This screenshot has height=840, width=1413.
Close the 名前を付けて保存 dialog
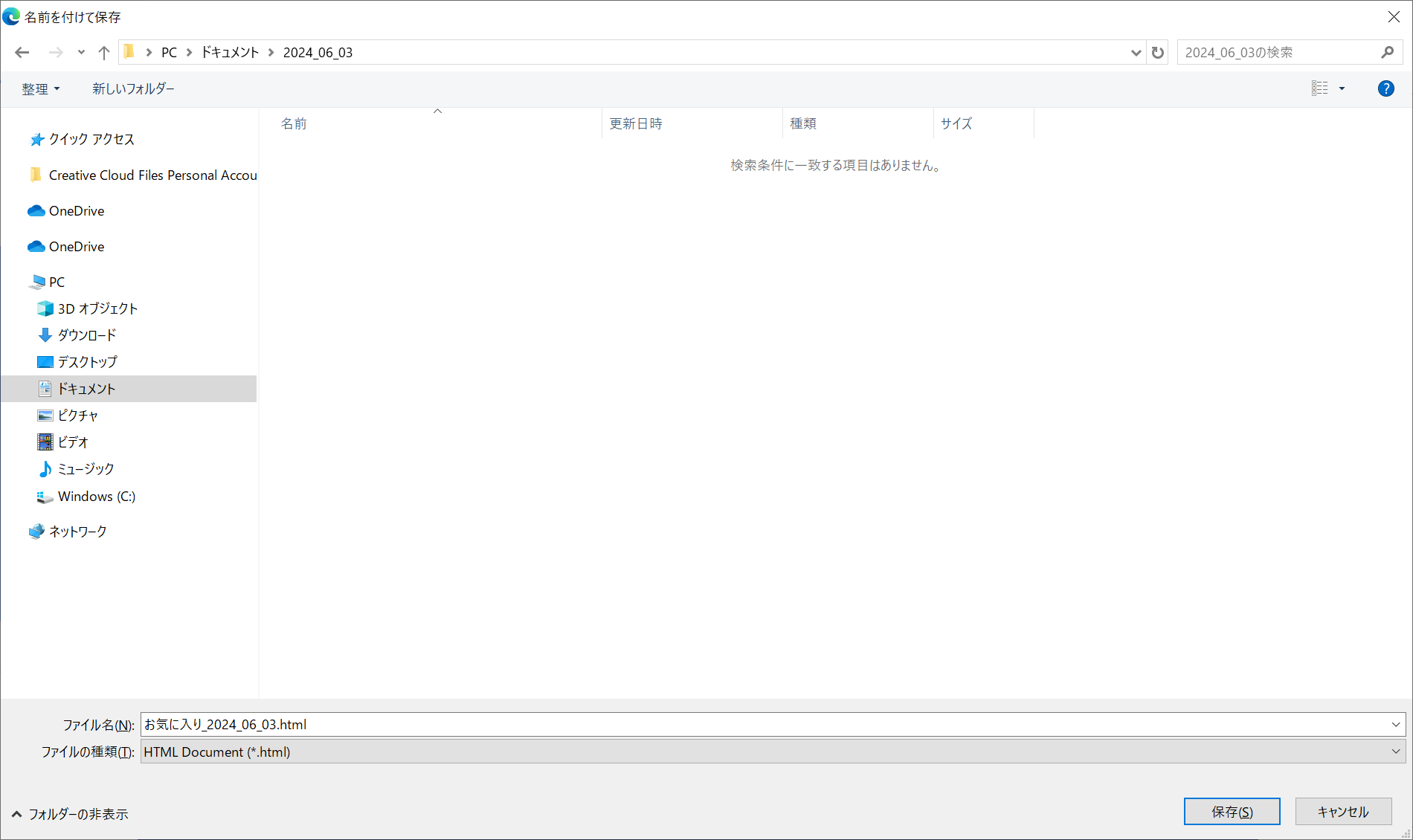pos(1394,16)
